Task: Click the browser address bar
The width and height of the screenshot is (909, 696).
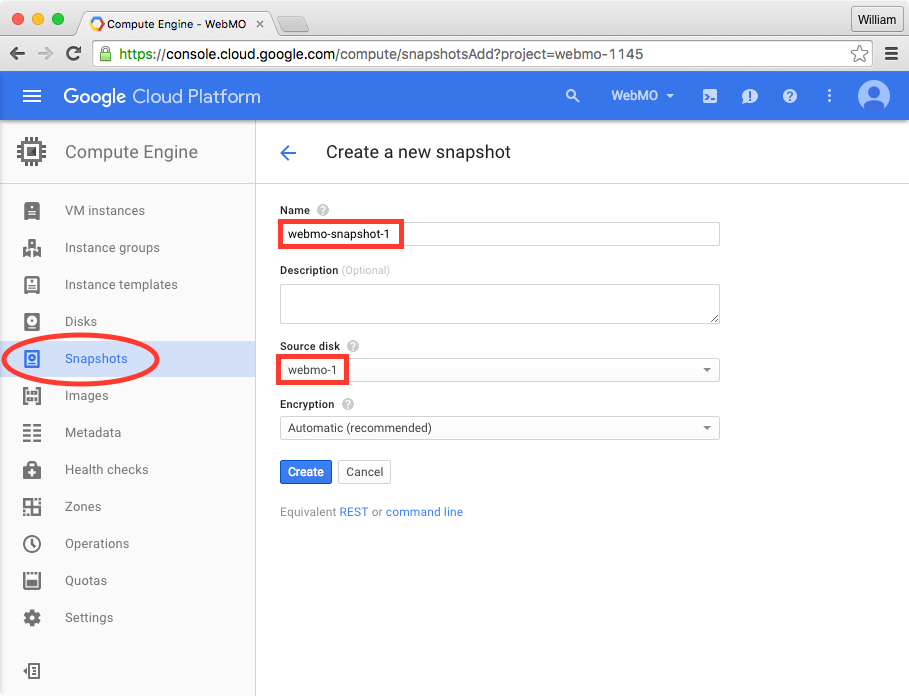Action: tap(481, 54)
